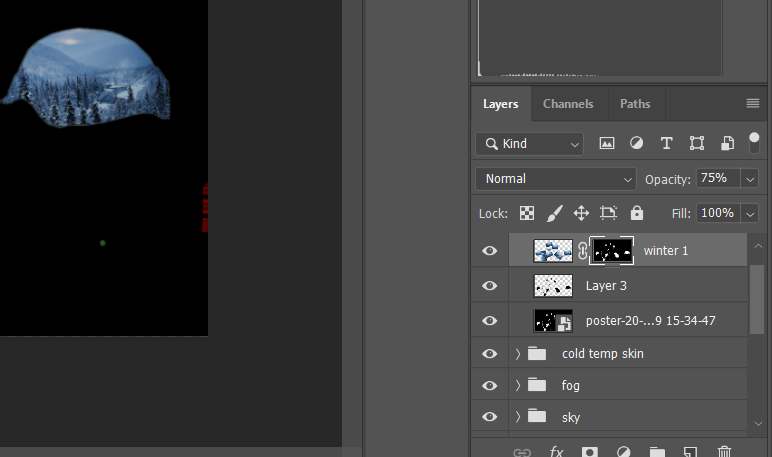Select winter 1 layer image thumbnail
This screenshot has height=457, width=772.
point(553,251)
